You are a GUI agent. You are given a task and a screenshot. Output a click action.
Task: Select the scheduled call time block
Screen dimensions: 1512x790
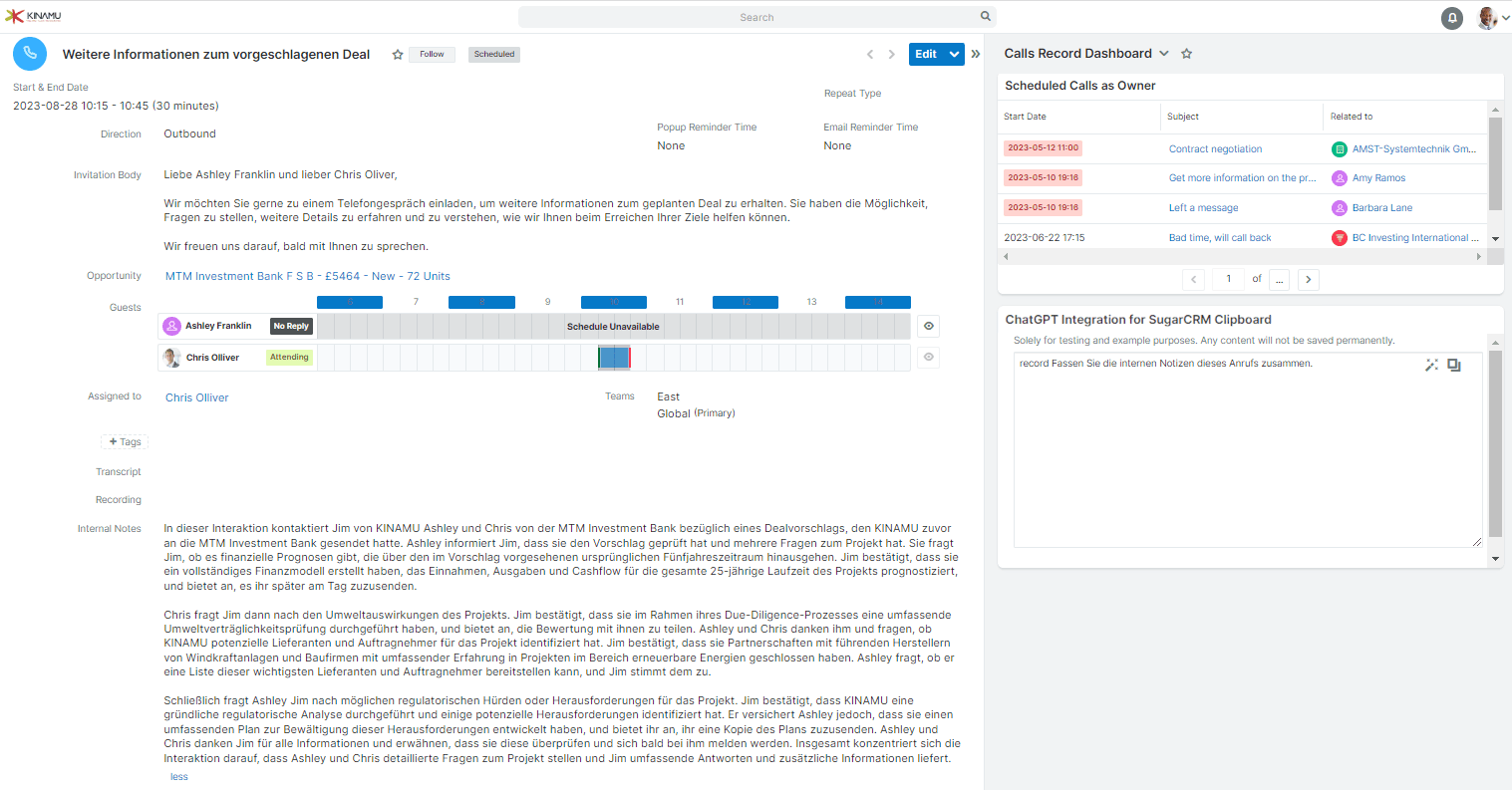[x=614, y=358]
